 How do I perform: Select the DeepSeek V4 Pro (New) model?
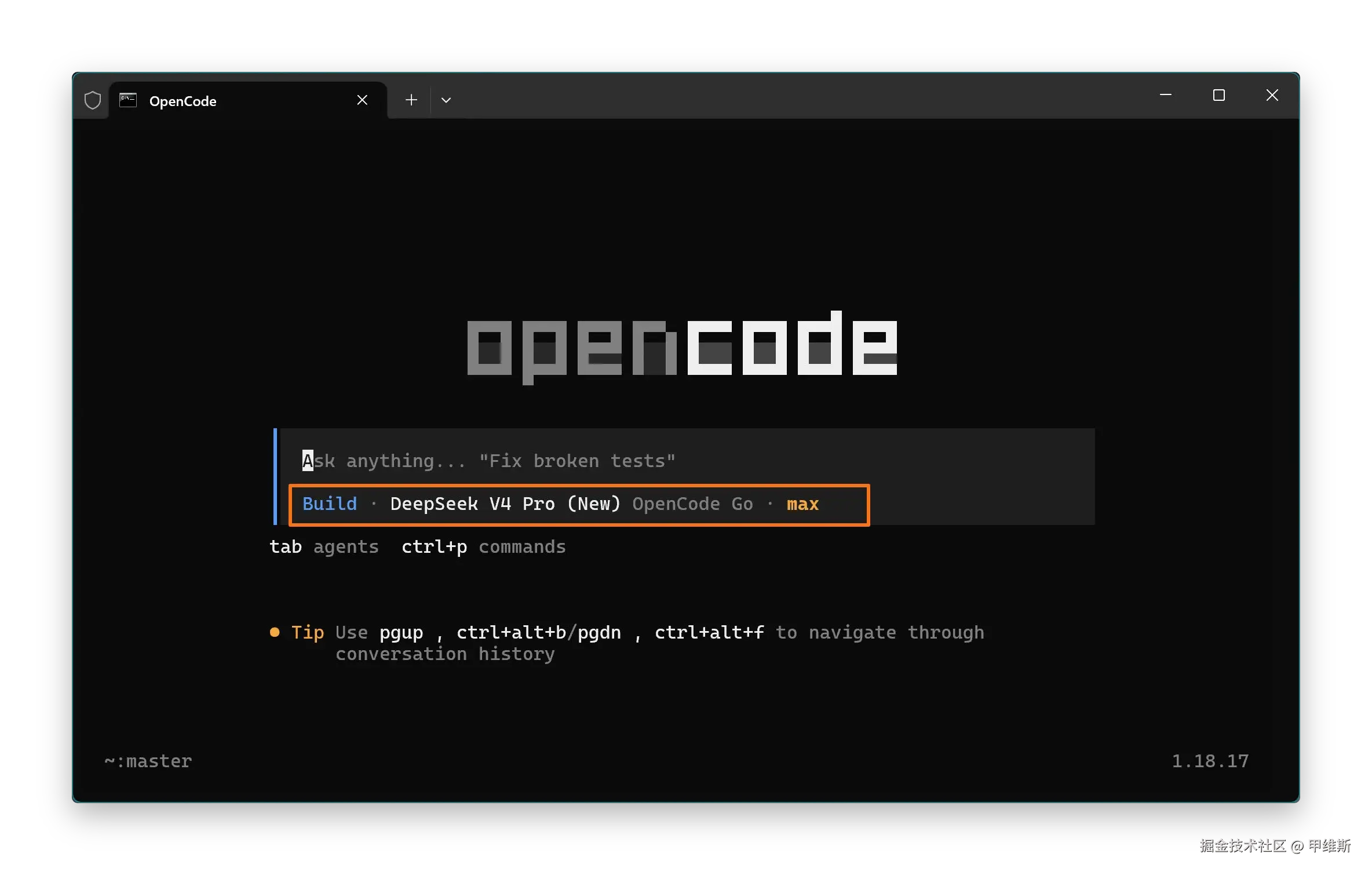click(505, 504)
